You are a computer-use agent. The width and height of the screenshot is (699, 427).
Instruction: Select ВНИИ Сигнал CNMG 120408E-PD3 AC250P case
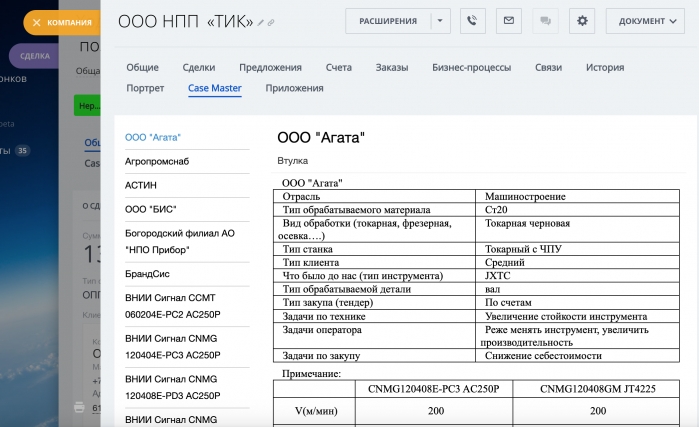tap(173, 387)
